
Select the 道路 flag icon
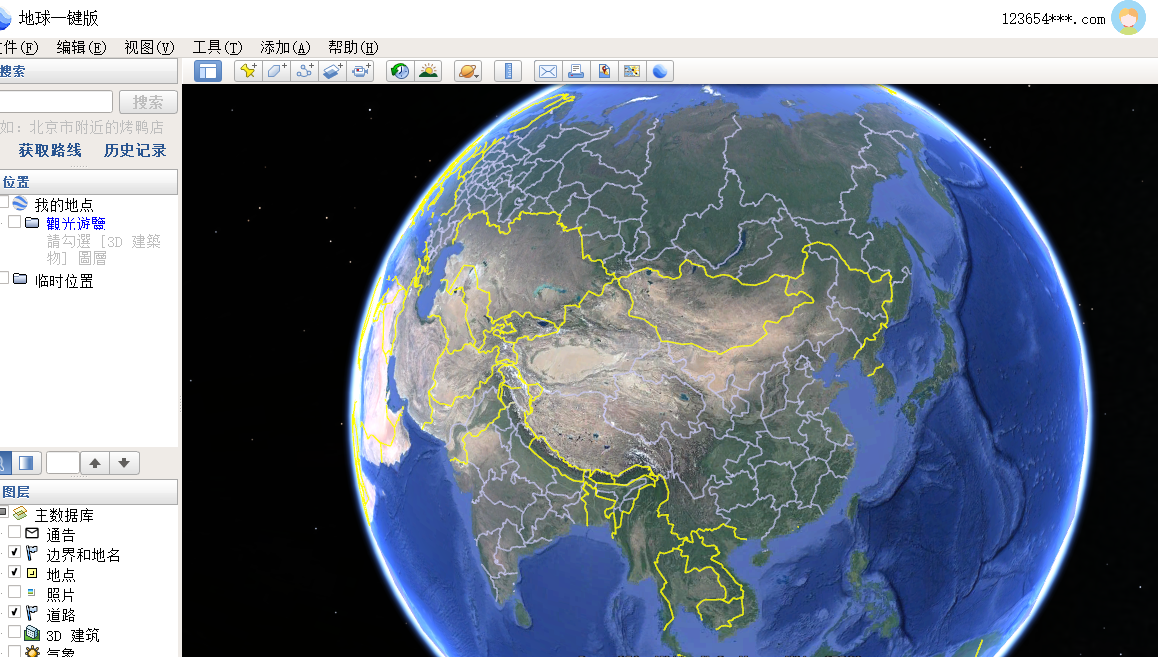(32, 613)
